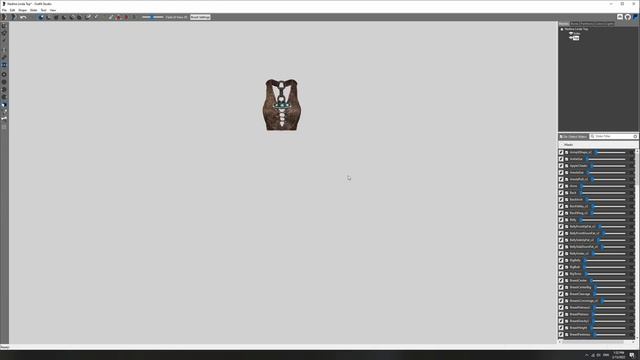Open the GitHub icon at top right

pyautogui.click(x=628, y=17)
